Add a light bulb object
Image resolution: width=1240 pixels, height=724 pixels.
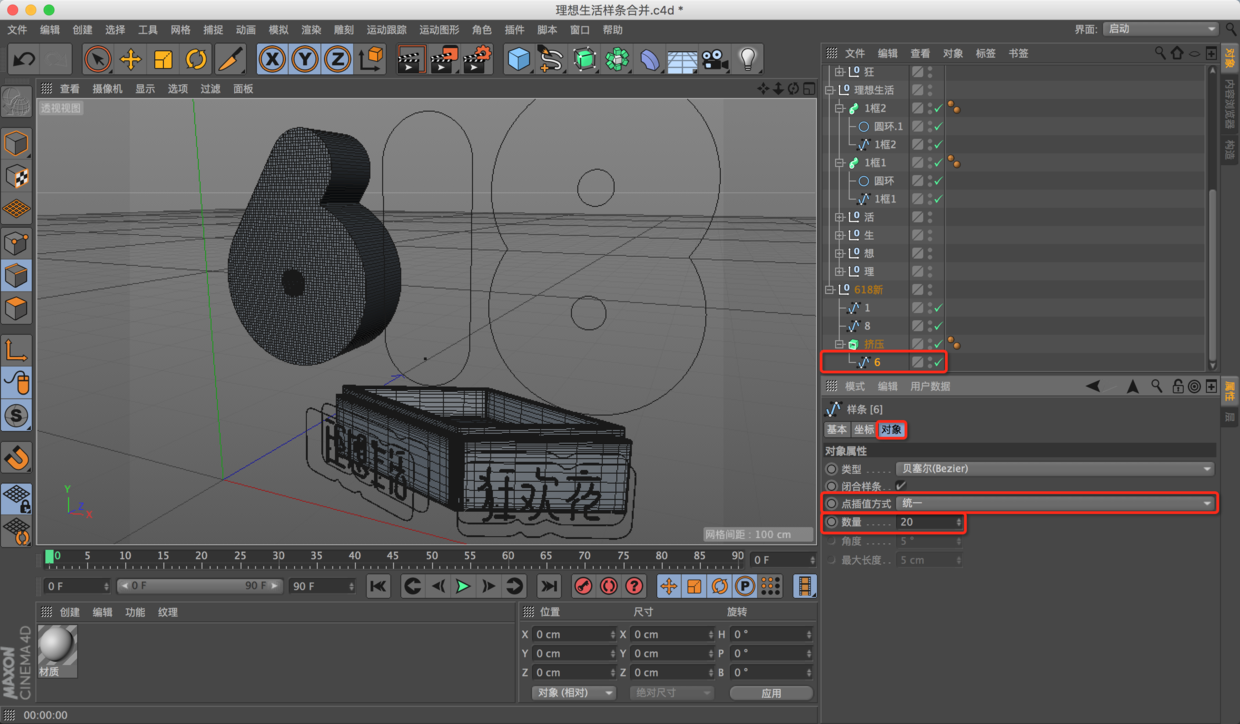(748, 59)
